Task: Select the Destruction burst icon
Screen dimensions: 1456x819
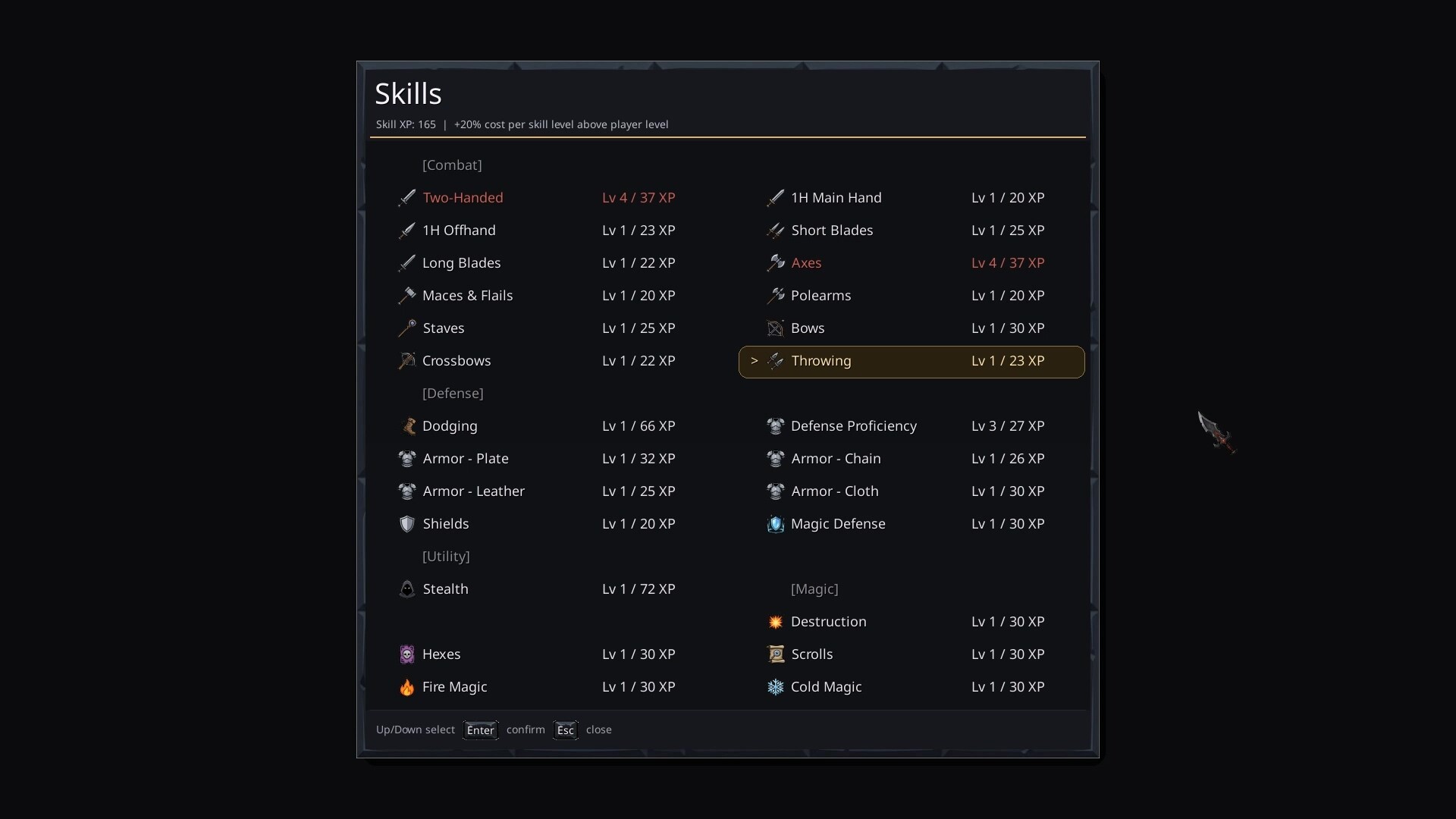Action: 775,622
